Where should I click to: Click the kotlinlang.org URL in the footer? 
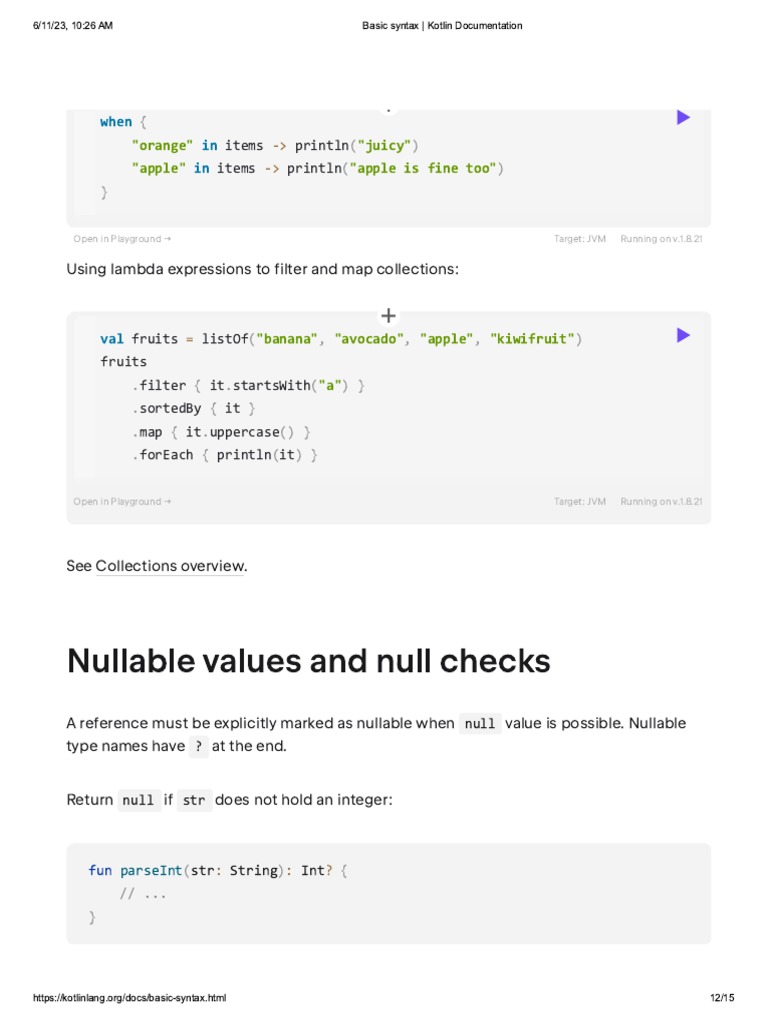coord(130,998)
